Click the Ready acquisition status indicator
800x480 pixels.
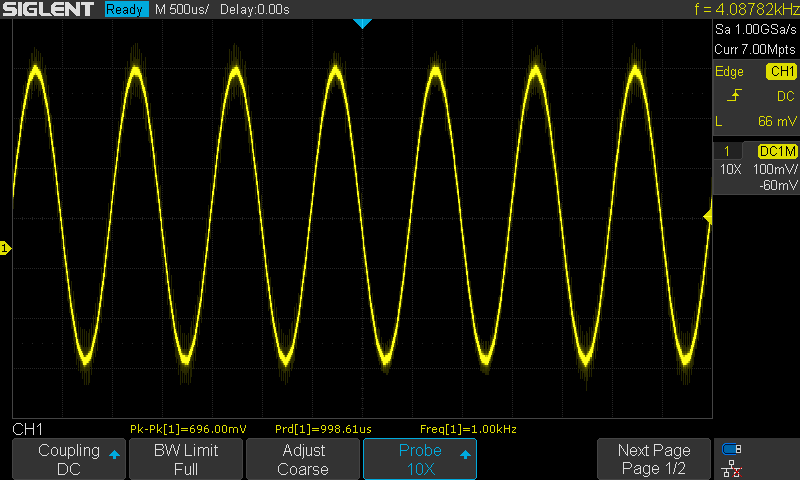point(126,9)
